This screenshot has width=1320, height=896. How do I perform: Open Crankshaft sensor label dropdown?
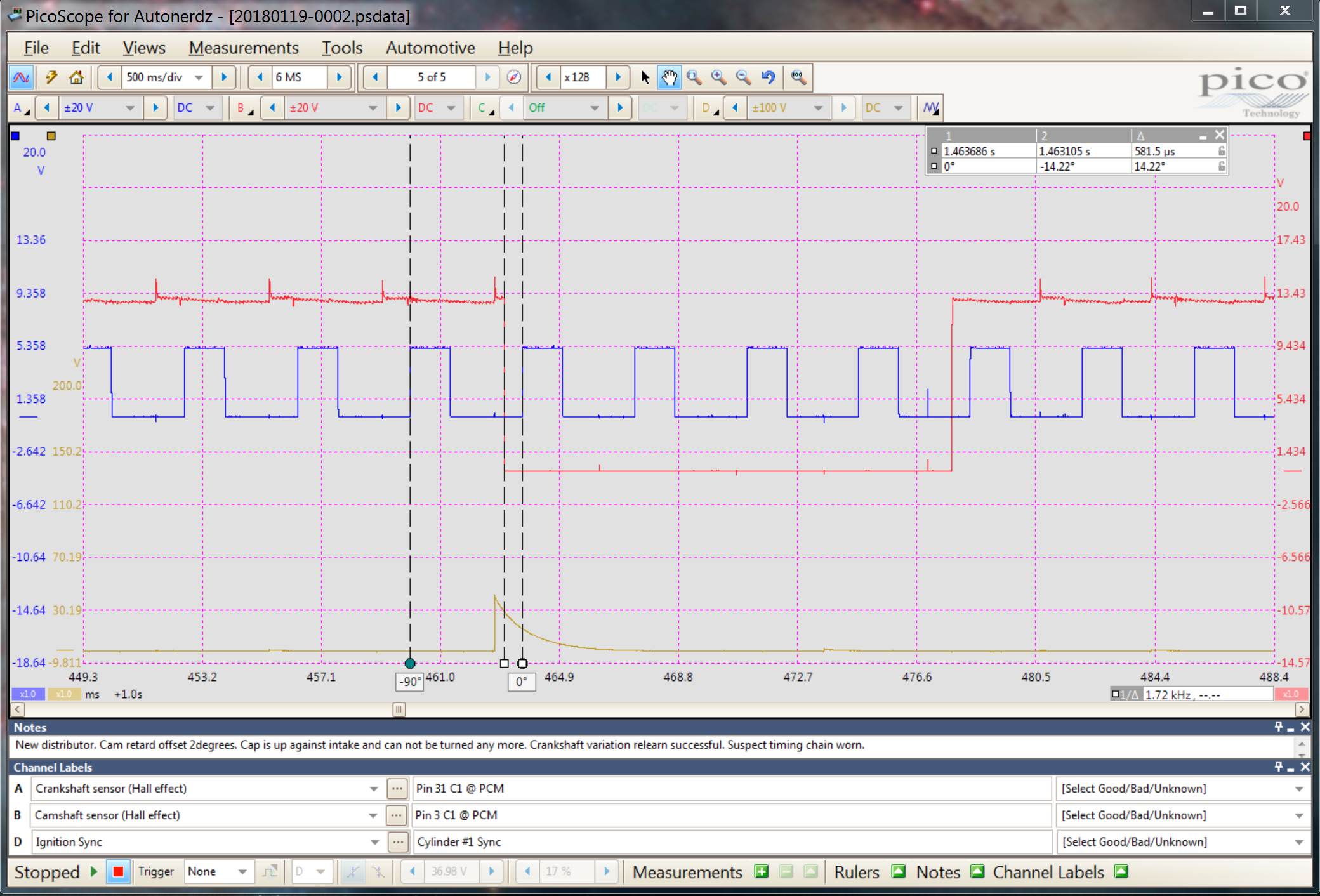click(x=374, y=789)
